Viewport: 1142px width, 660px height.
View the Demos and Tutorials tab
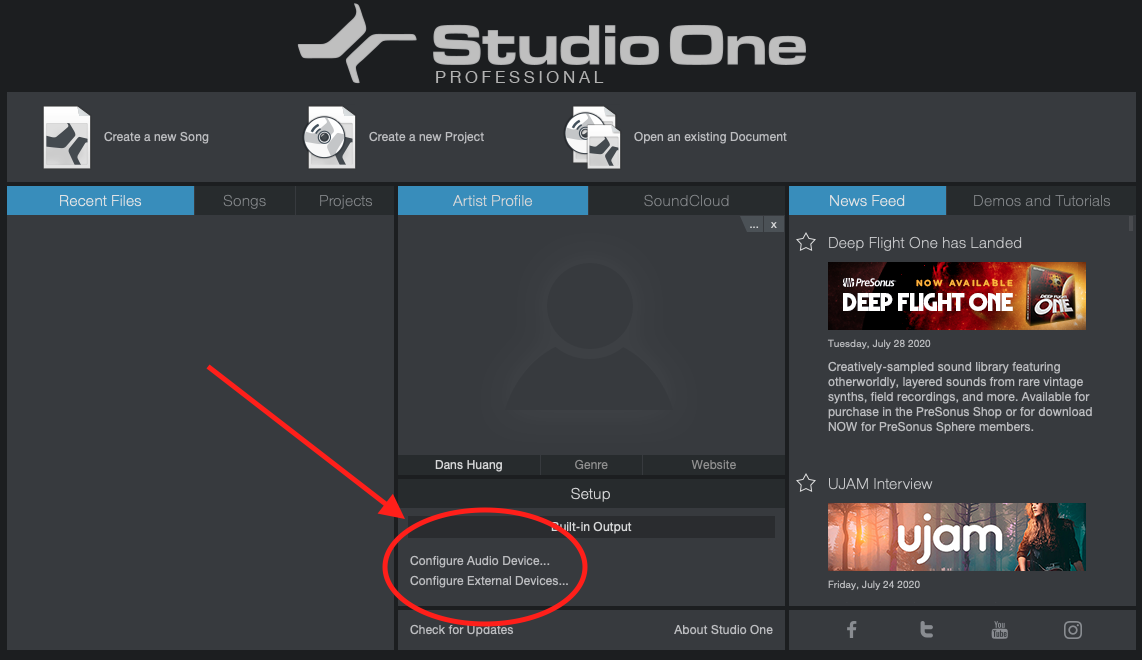tap(1040, 200)
